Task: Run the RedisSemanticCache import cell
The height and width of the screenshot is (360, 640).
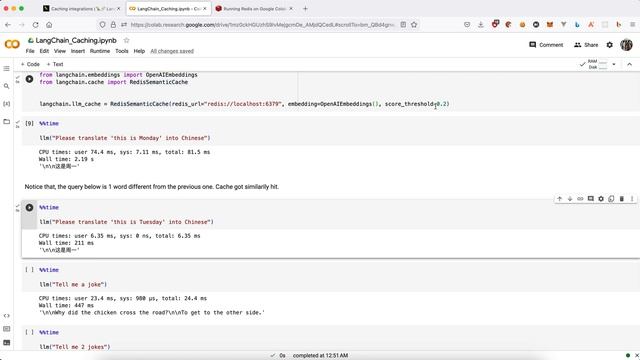Action: 29,79
